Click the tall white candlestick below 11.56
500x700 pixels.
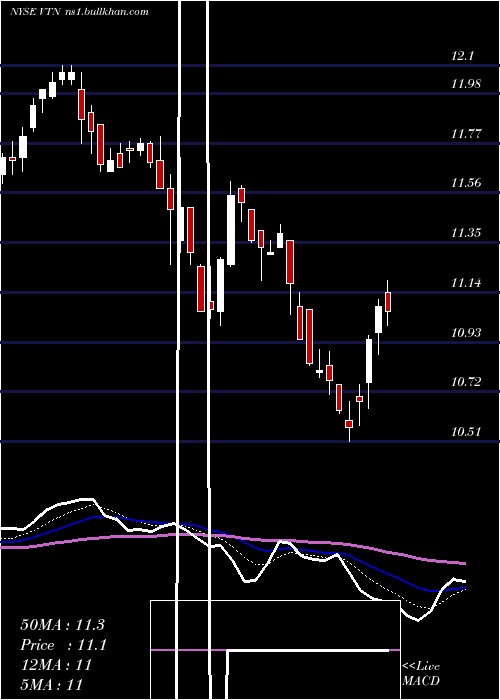point(231,230)
